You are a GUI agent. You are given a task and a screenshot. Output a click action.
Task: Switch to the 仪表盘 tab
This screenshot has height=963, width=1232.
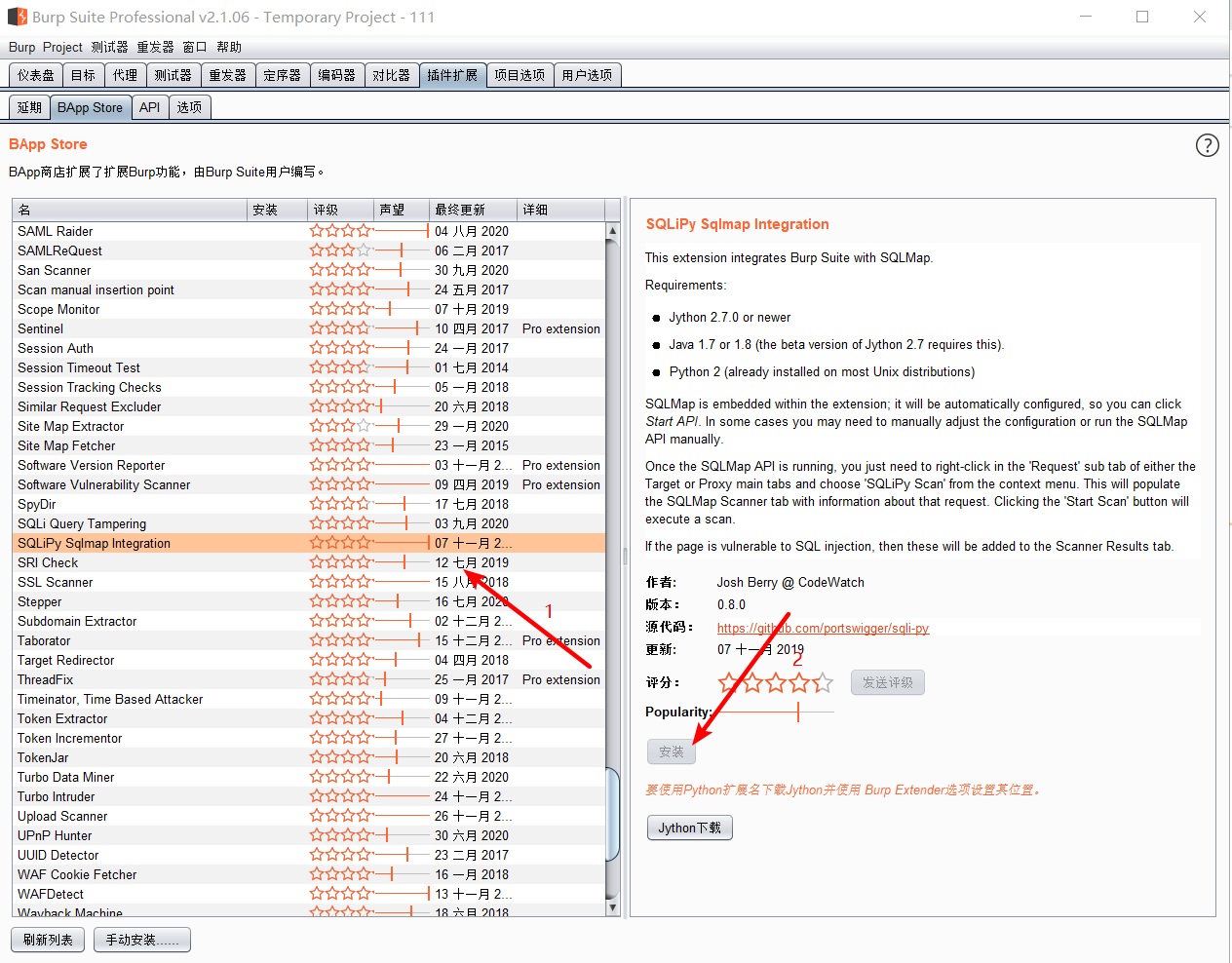(34, 74)
